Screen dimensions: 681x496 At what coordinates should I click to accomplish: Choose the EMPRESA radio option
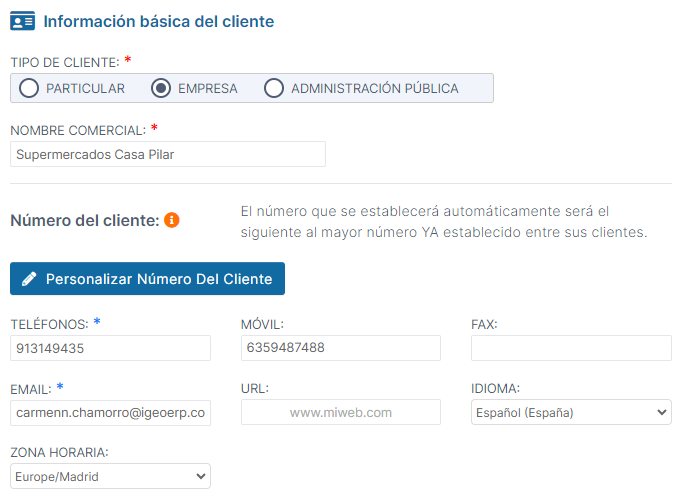pyautogui.click(x=161, y=88)
